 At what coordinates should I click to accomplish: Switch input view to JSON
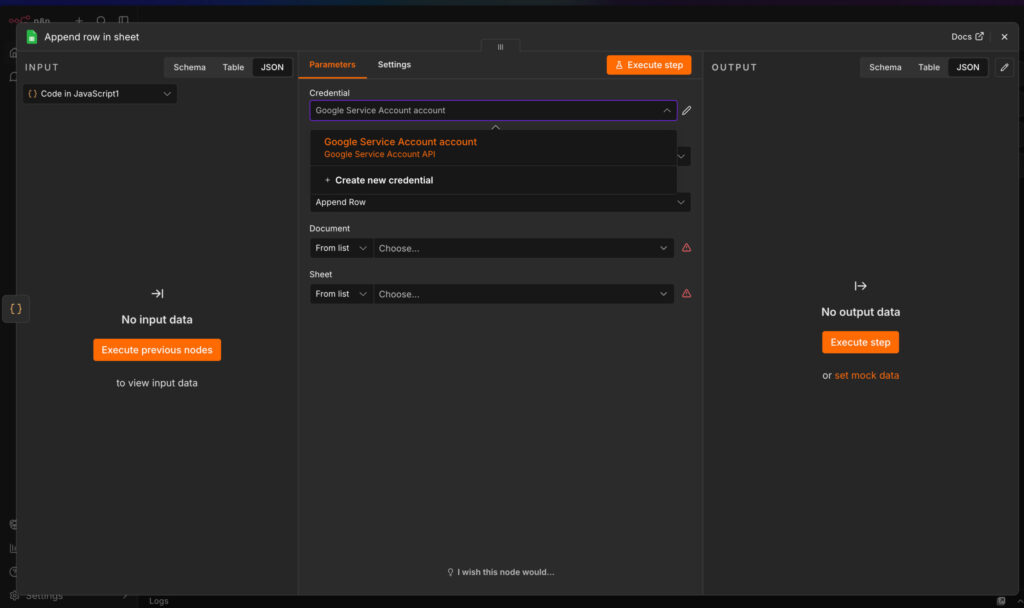pos(272,67)
